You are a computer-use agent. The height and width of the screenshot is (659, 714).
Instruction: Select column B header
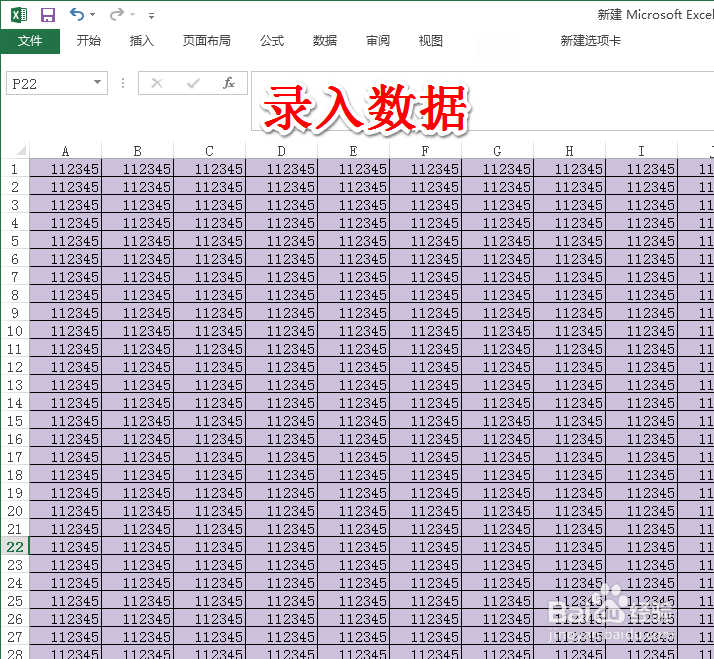(138, 151)
